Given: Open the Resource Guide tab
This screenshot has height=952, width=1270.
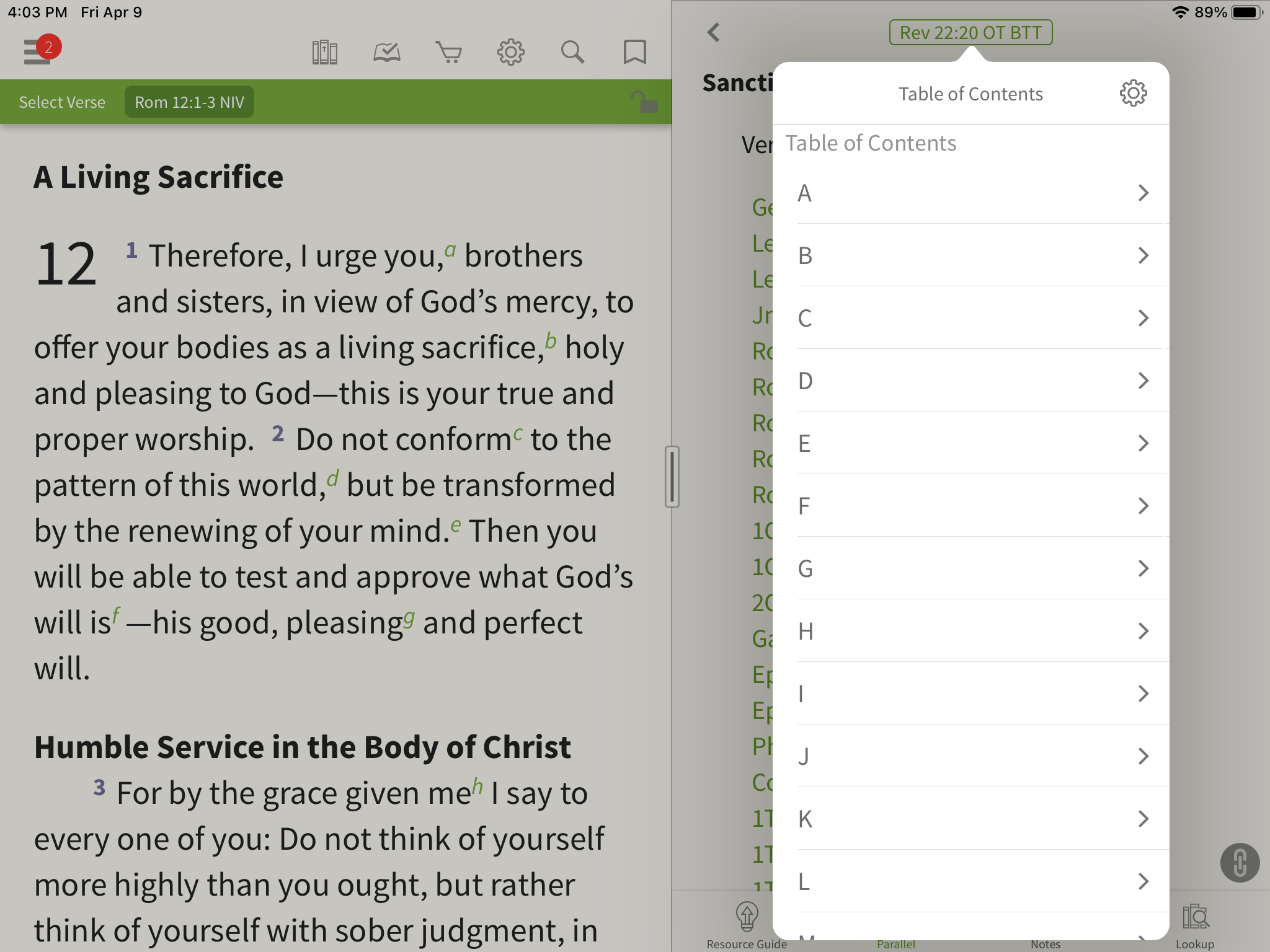Looking at the screenshot, I should point(747,926).
